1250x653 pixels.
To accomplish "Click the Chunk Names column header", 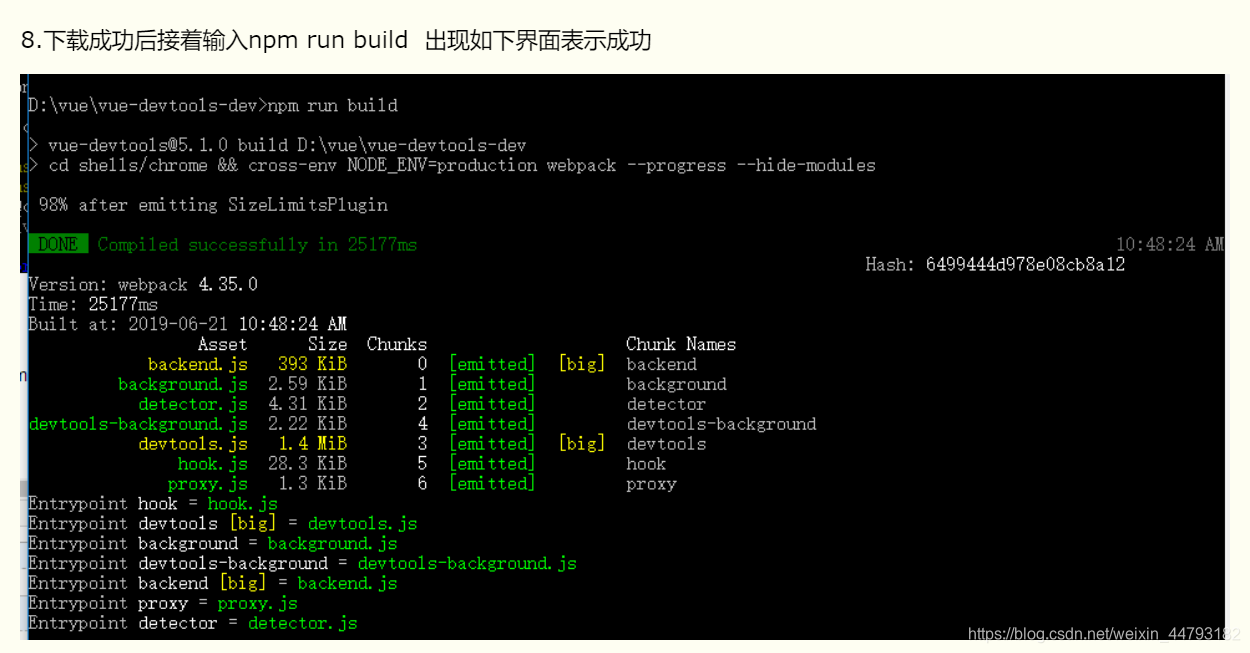I will coord(680,343).
